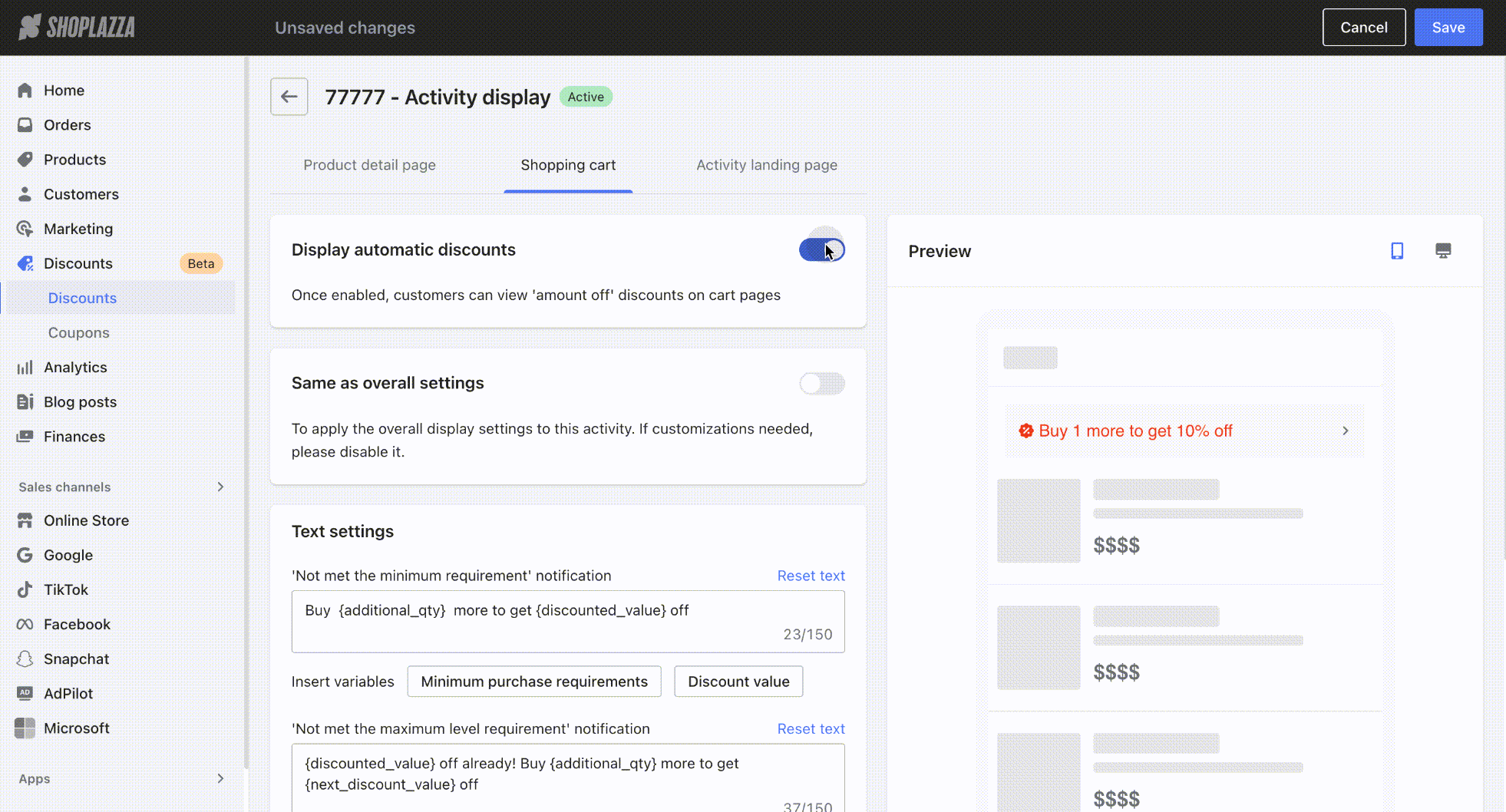Disable Display automatic discounts toggle

coord(821,249)
